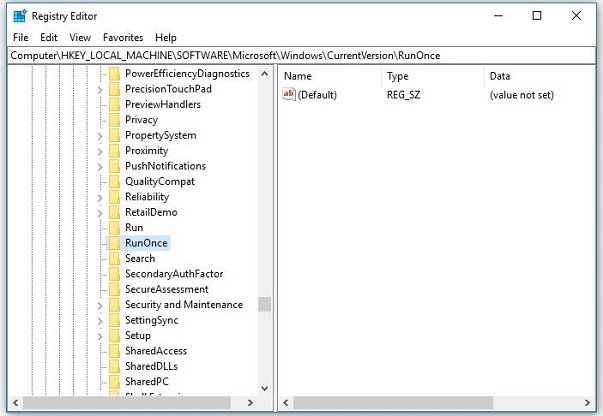The width and height of the screenshot is (603, 416).
Task: Click the tree pane scroll-left arrow
Action: (15, 403)
